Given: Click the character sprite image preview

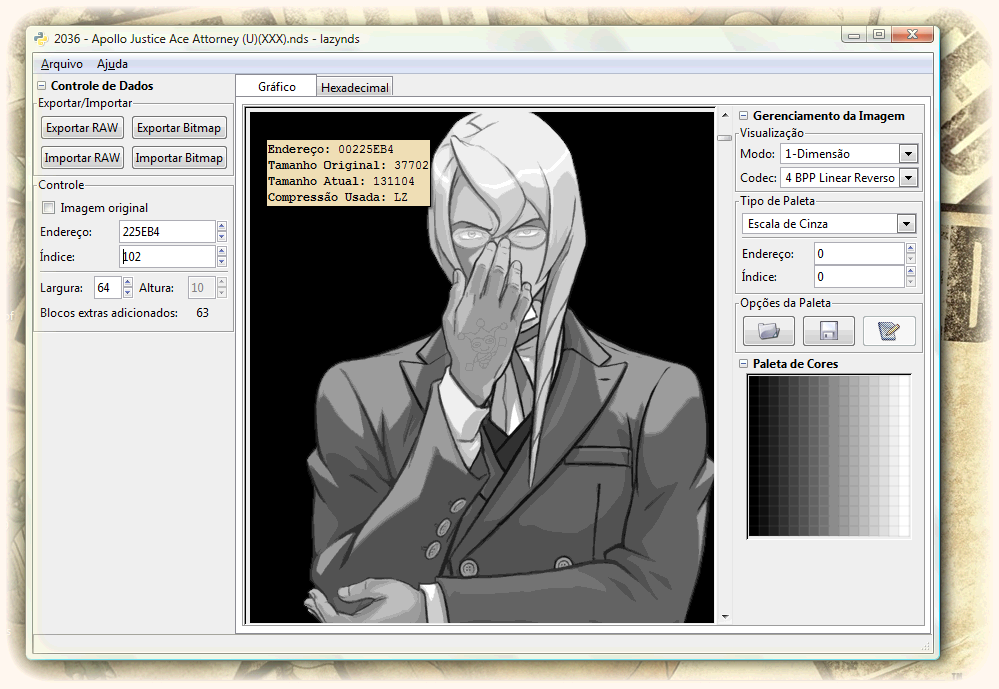Looking at the screenshot, I should (482, 367).
